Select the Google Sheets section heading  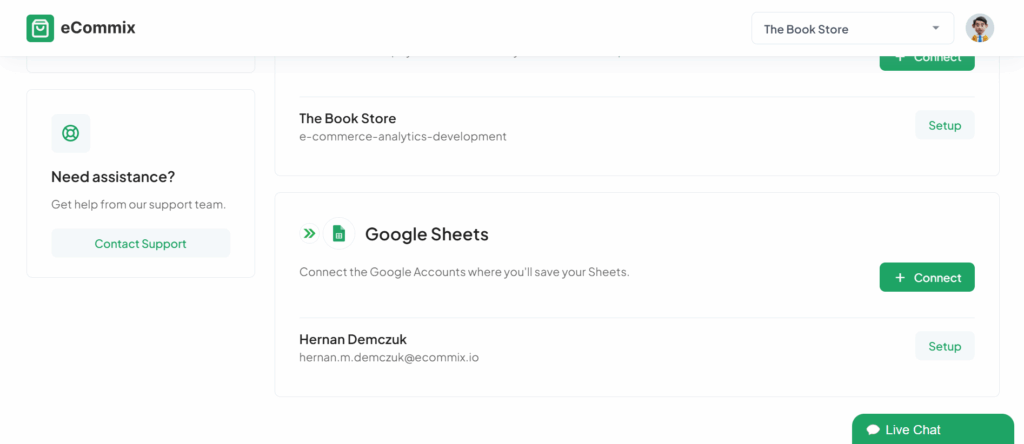point(426,234)
